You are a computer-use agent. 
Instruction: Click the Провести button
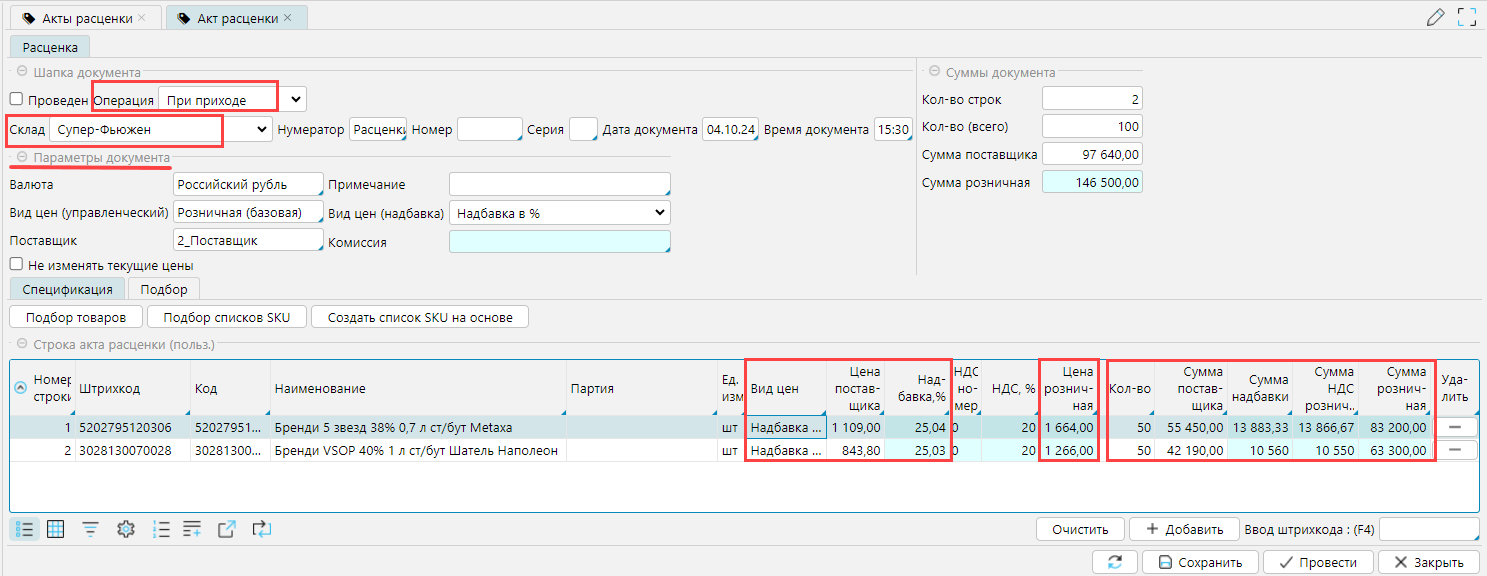coord(1318,562)
